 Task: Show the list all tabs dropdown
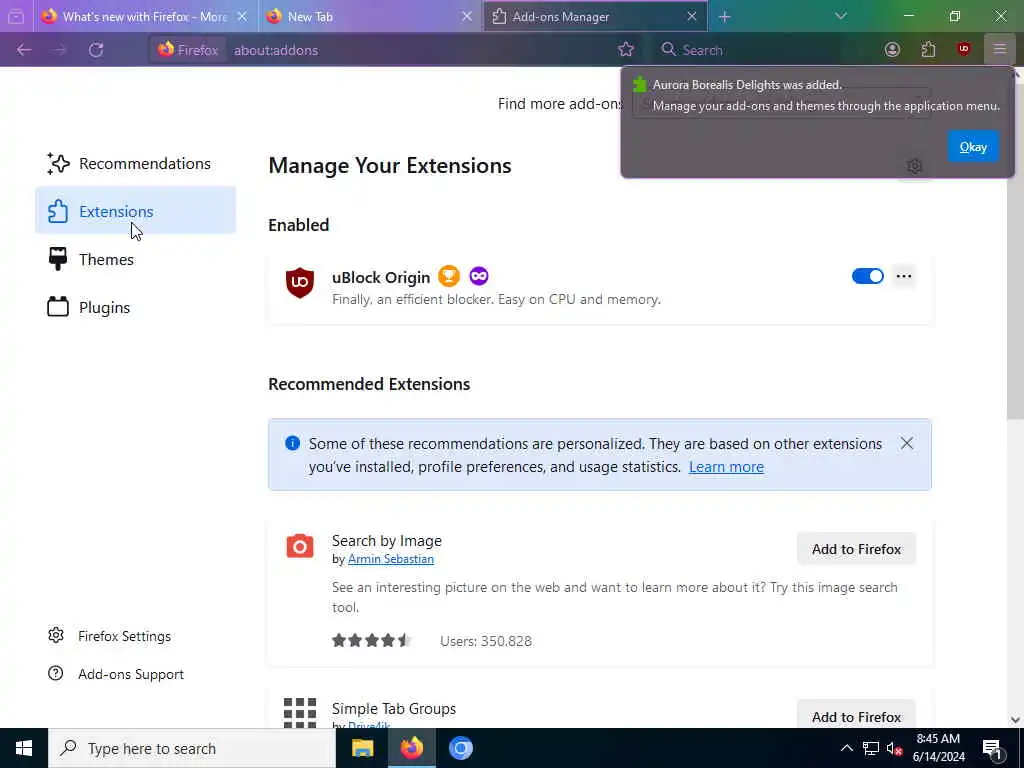coord(840,16)
